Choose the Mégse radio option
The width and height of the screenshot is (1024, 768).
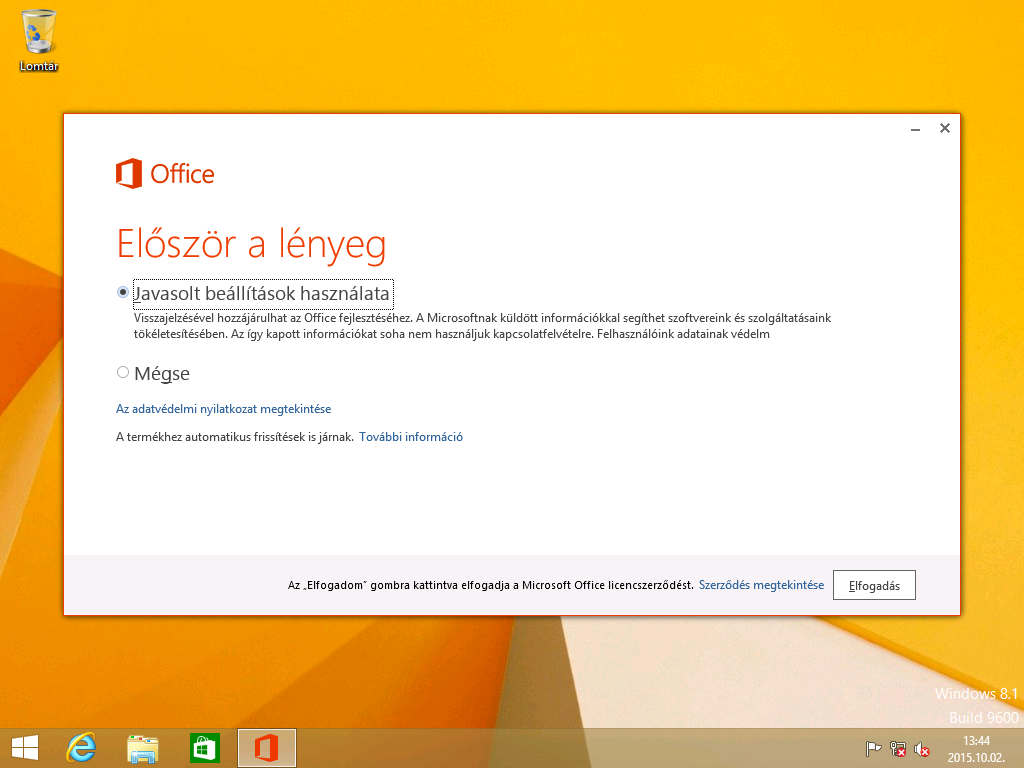tap(123, 372)
